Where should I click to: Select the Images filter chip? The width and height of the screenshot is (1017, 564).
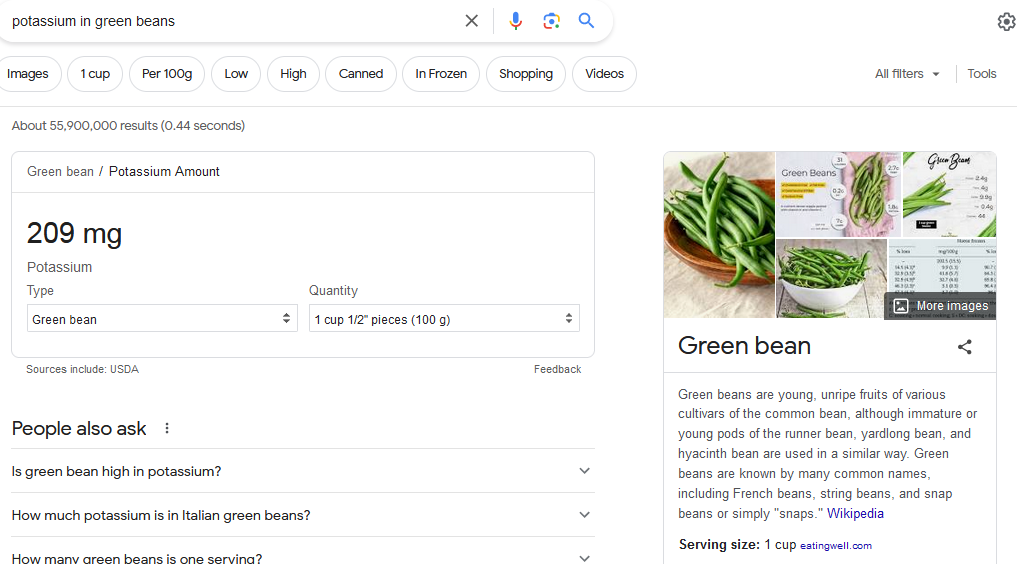(x=27, y=74)
